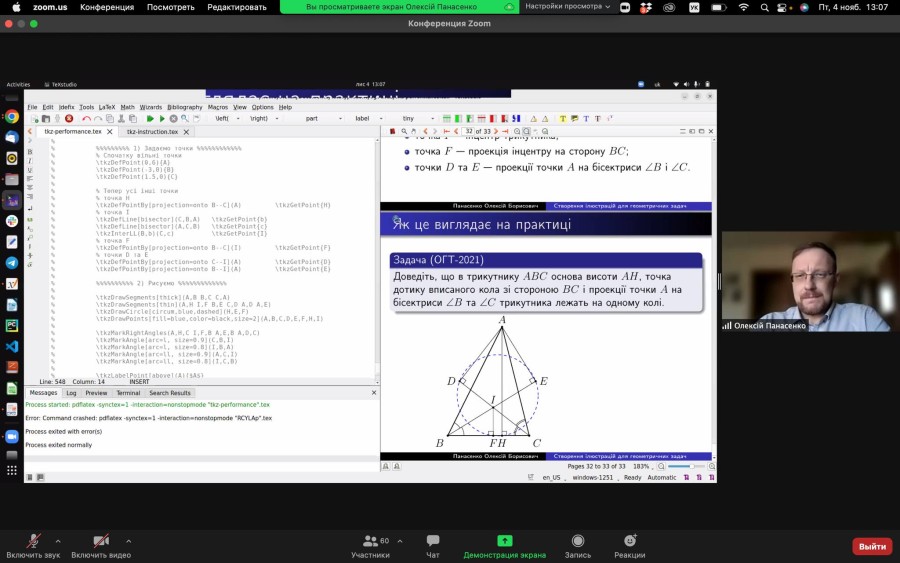Open Конференция menu in macOS menu bar
This screenshot has width=900, height=563.
[107, 7]
